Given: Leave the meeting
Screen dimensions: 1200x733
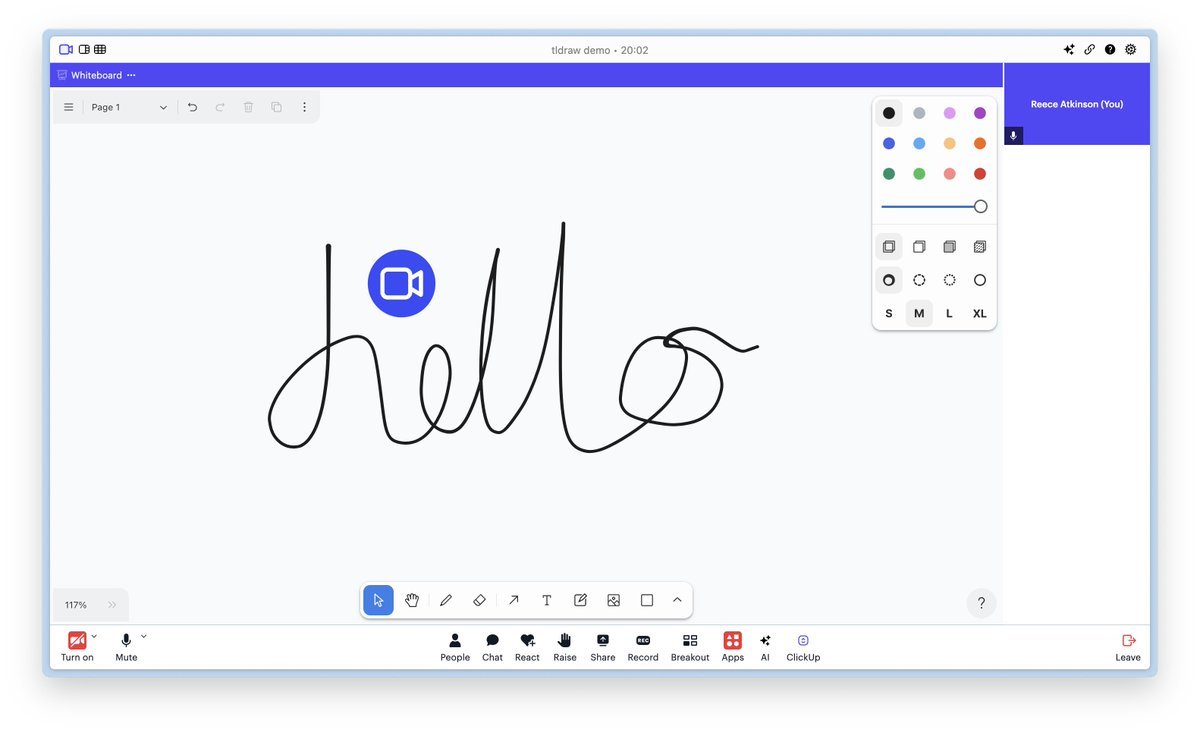Looking at the screenshot, I should (x=1128, y=646).
